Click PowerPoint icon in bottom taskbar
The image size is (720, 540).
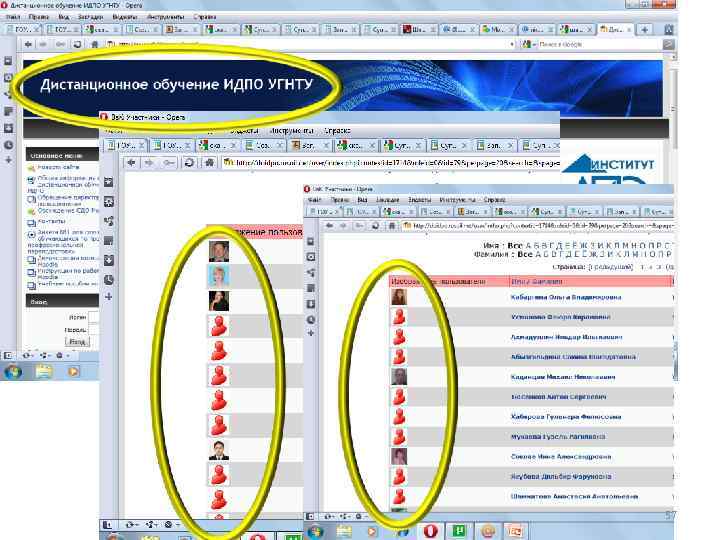click(515, 531)
